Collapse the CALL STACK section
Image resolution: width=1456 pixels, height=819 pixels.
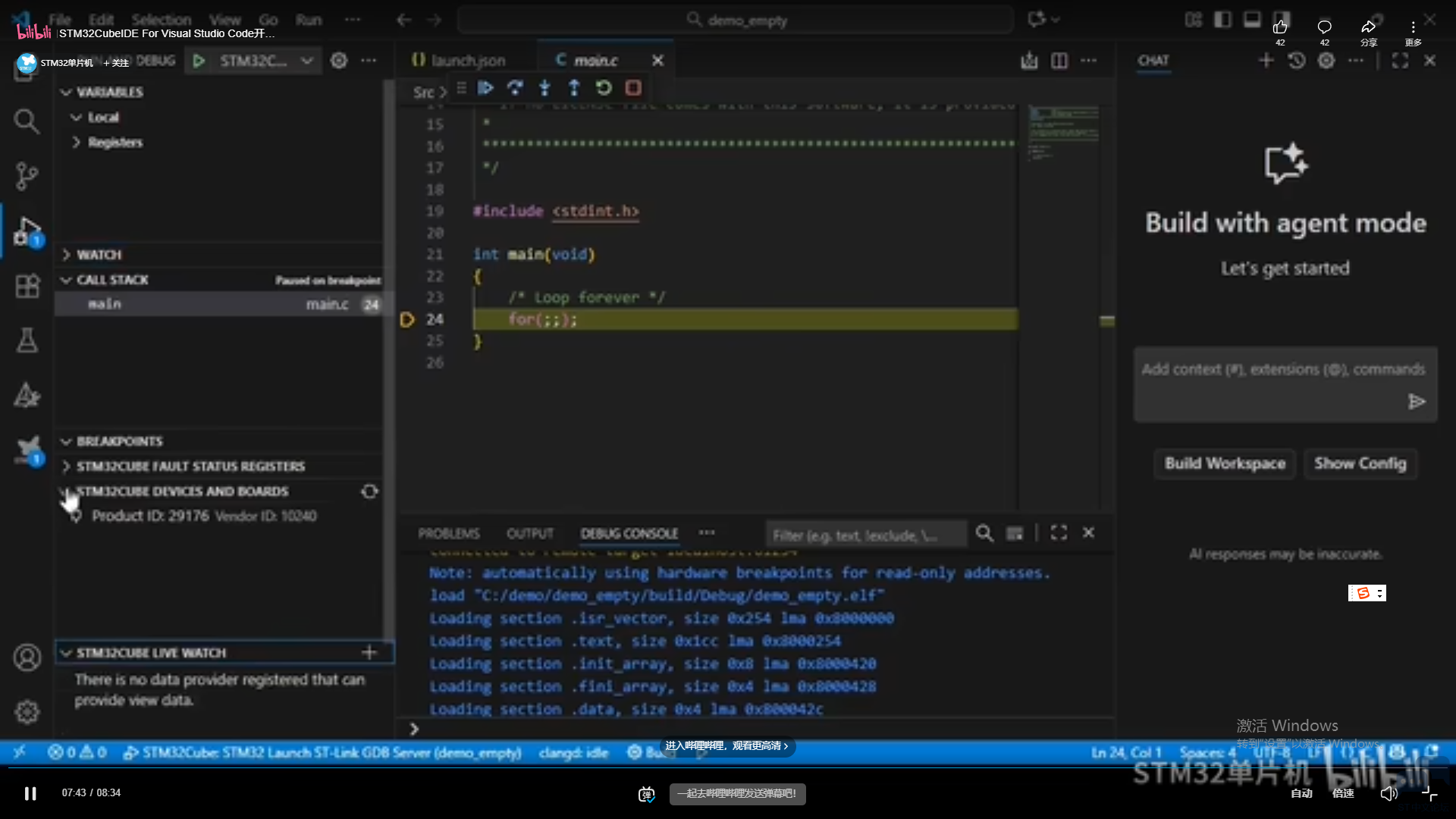66,280
